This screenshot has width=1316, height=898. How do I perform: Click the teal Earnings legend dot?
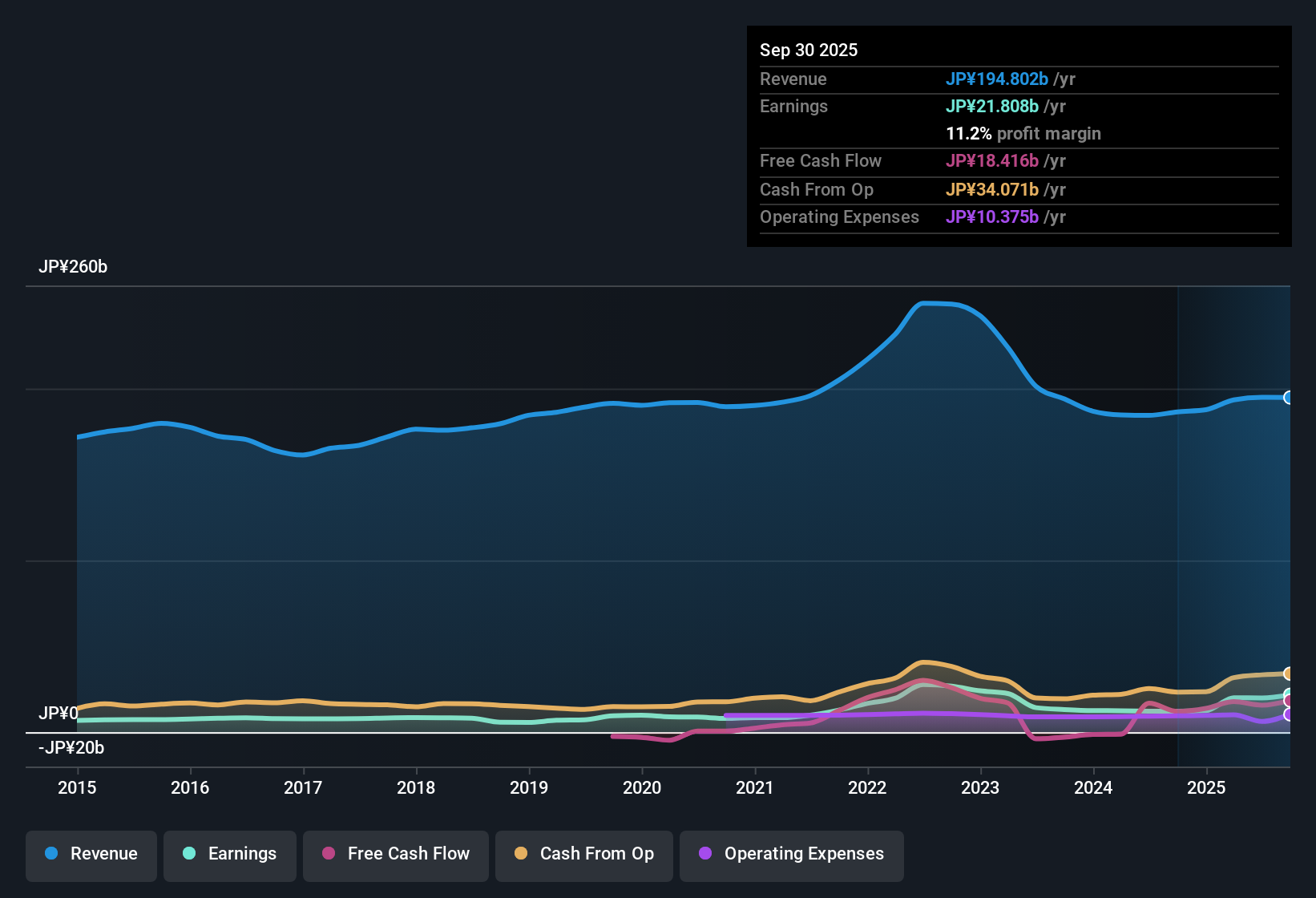coord(189,854)
